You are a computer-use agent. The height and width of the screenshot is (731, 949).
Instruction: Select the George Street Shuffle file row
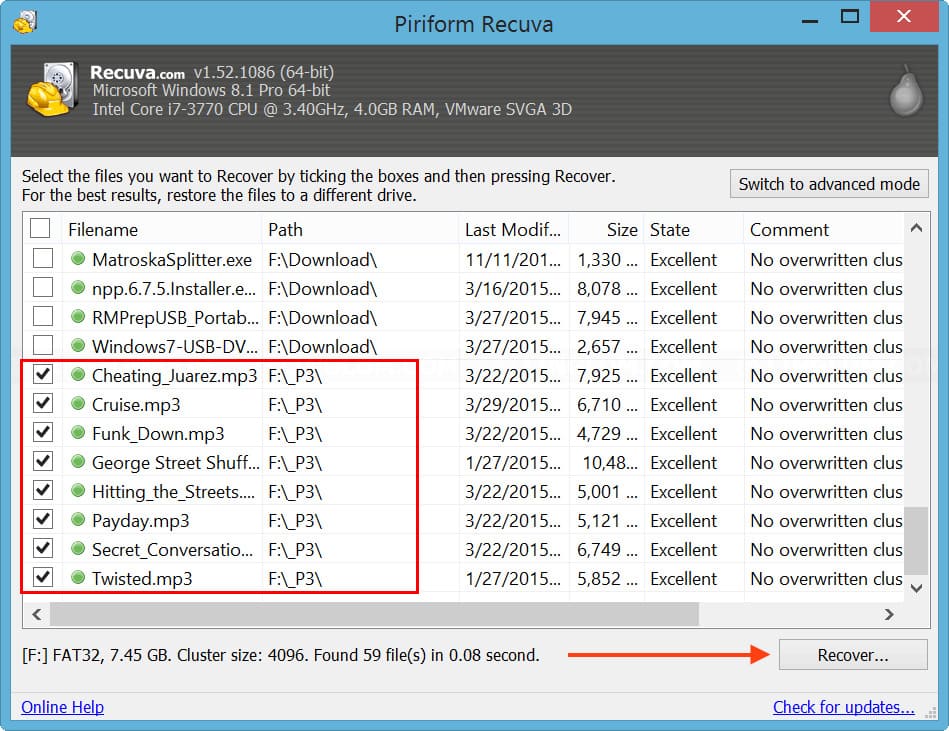[x=175, y=463]
